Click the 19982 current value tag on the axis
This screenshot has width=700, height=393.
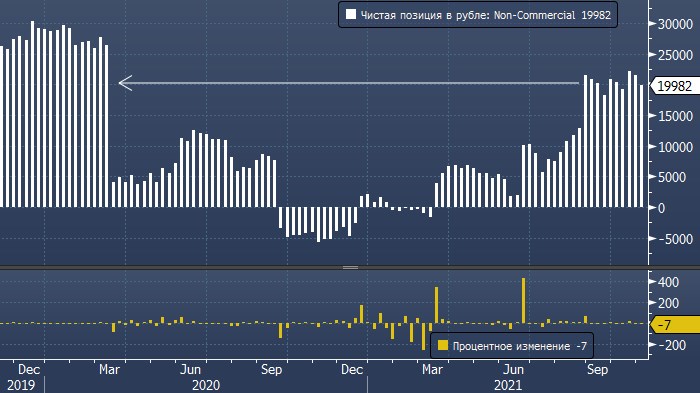point(675,86)
